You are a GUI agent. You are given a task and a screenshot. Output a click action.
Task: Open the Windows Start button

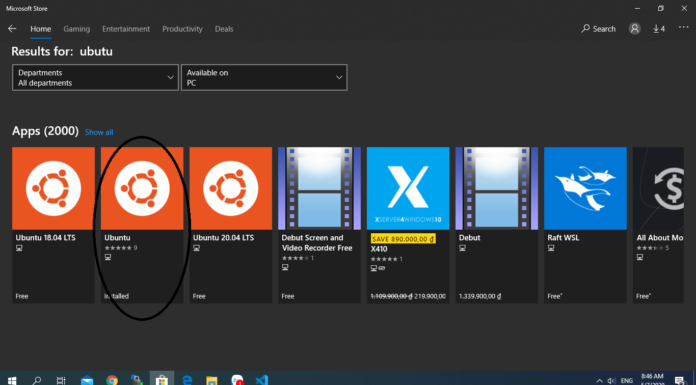click(x=12, y=380)
